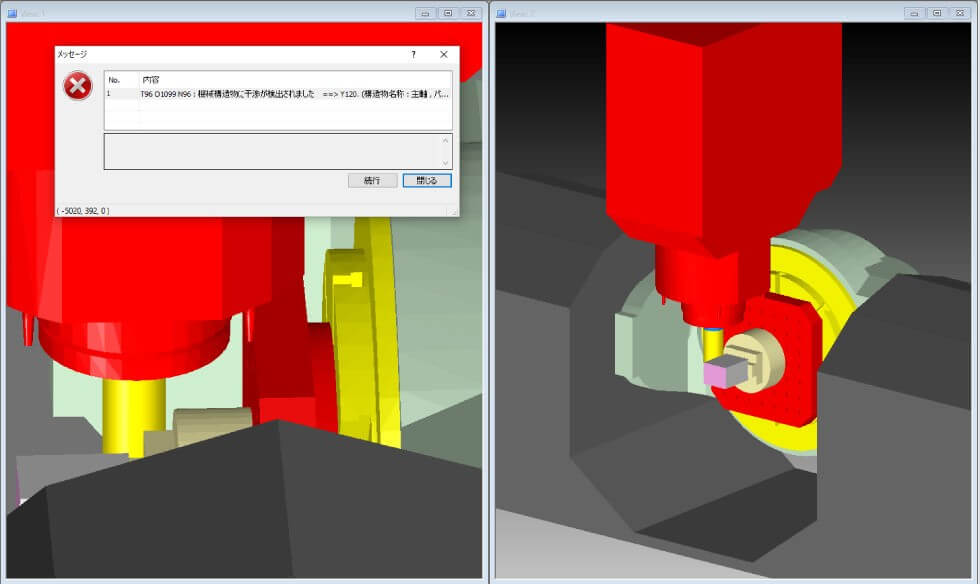Click the View 1 window icon
This screenshot has height=584, width=980.
(12, 13)
